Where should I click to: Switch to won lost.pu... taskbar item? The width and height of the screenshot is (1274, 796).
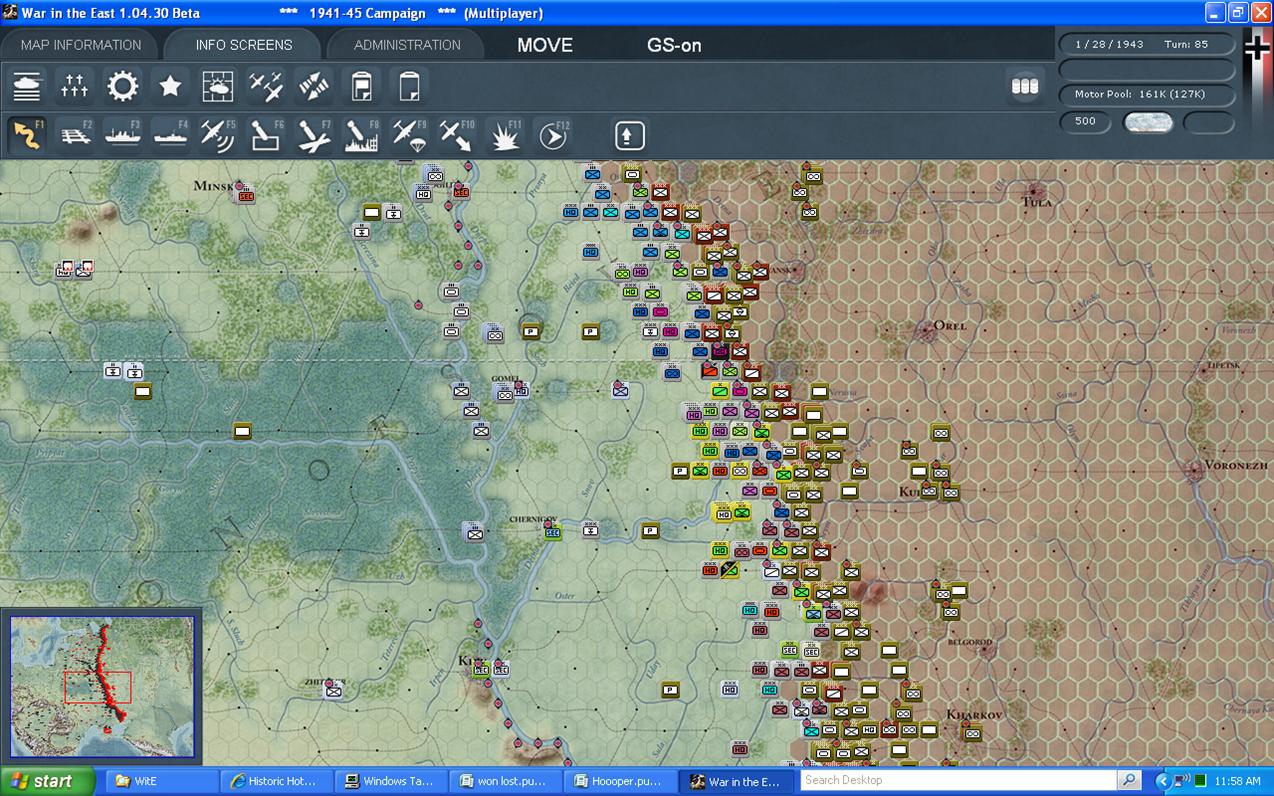pyautogui.click(x=503, y=781)
